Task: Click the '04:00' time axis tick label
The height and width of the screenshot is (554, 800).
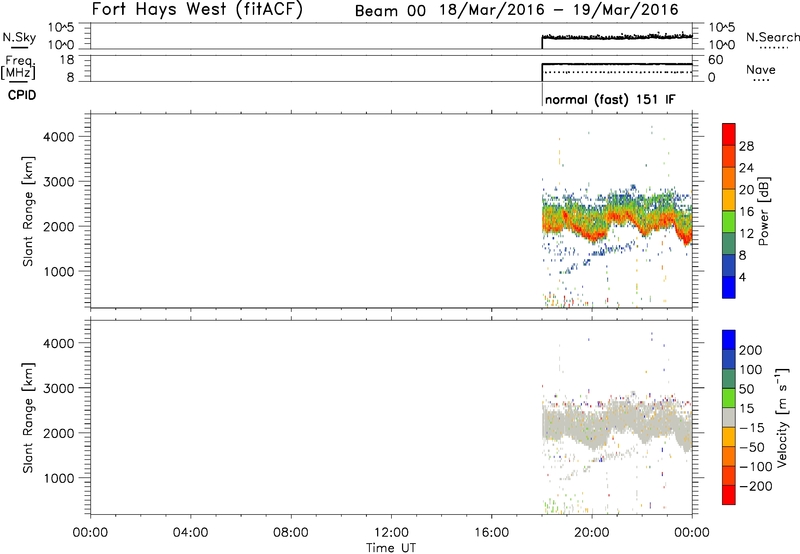Action: click(190, 533)
